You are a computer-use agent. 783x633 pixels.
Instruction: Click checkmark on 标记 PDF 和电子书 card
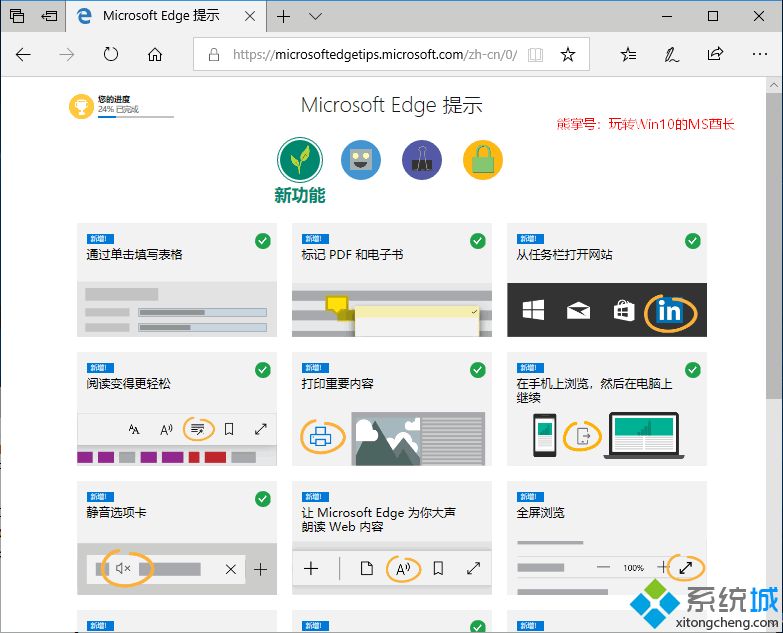tap(478, 241)
